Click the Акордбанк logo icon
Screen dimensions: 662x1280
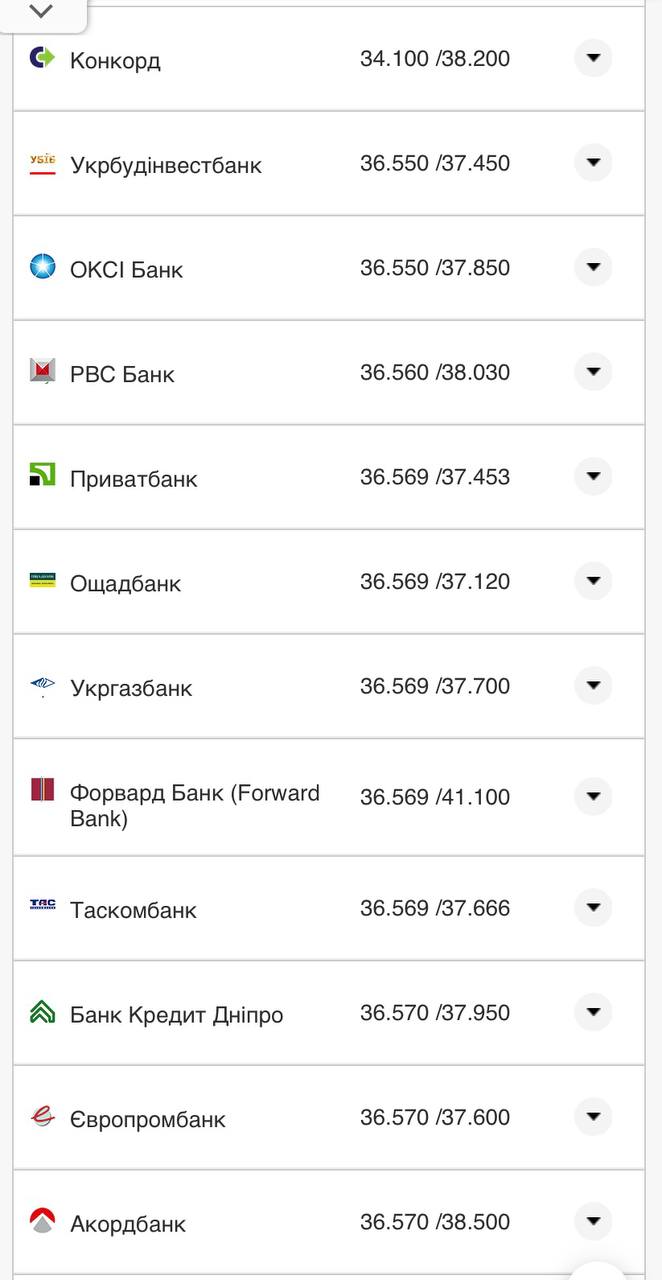(42, 1221)
